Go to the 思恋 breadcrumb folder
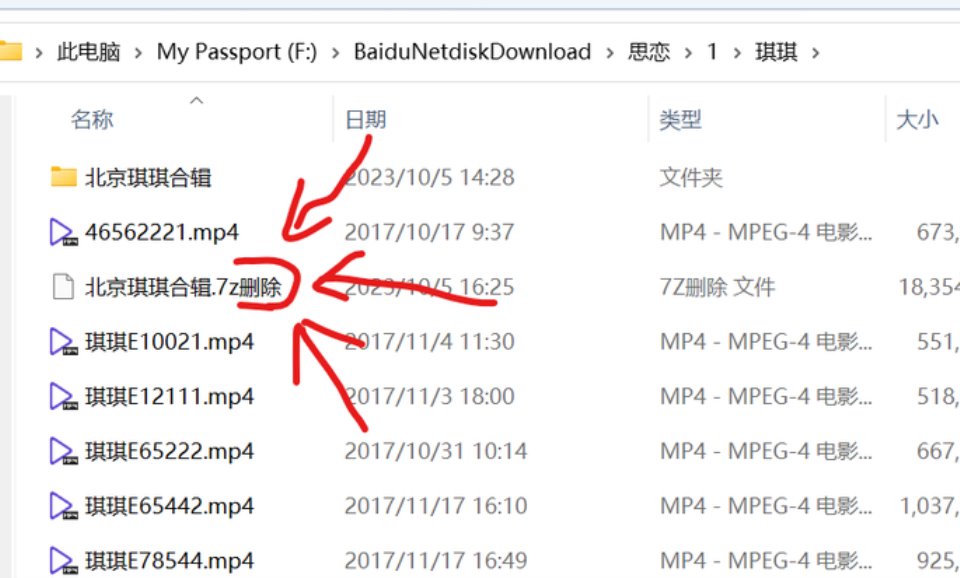 (648, 52)
